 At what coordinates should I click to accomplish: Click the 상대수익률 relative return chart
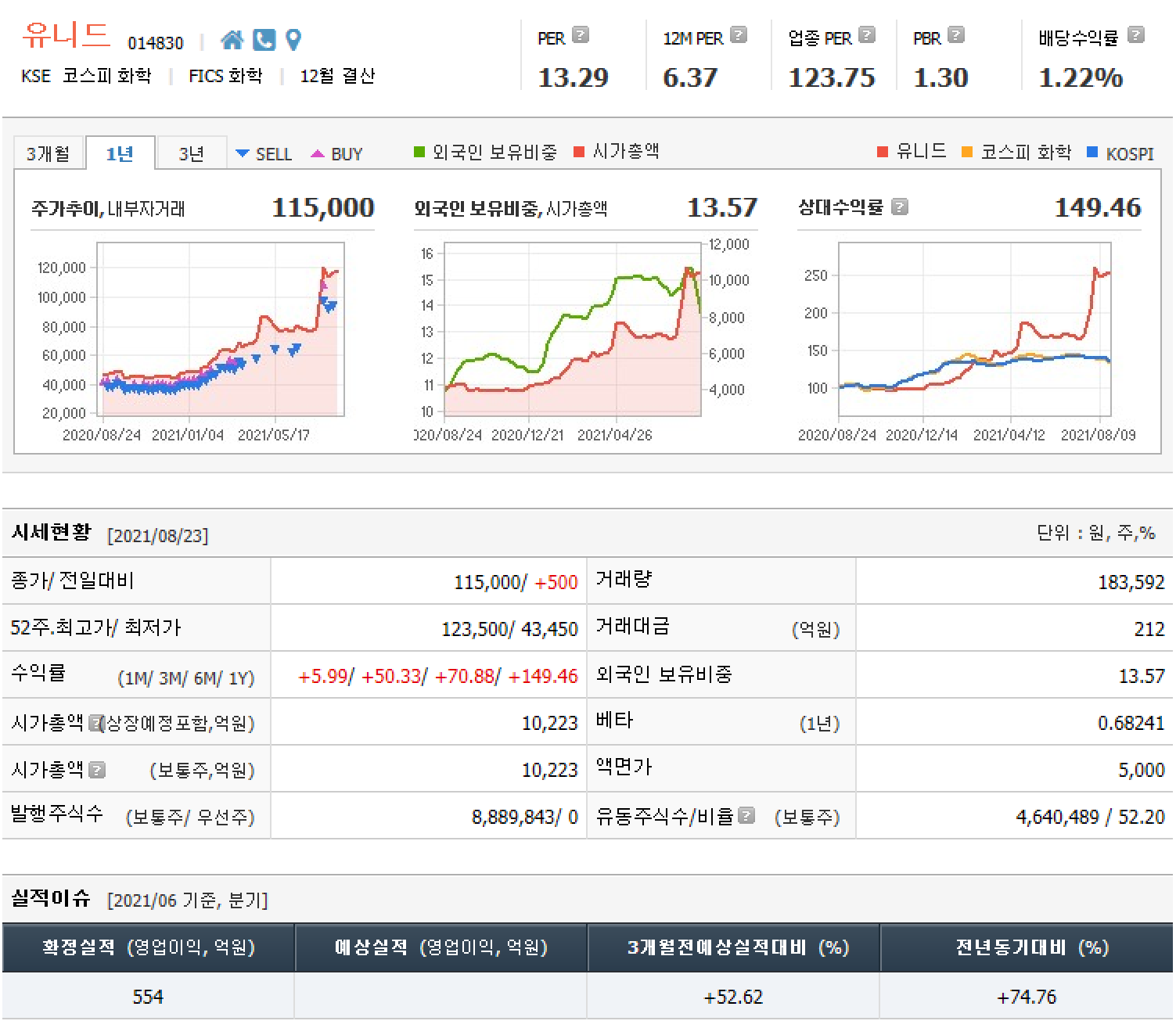click(975, 329)
